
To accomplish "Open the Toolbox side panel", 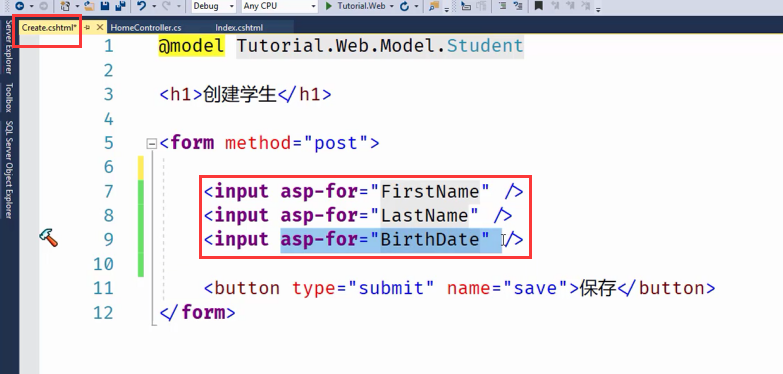I will coord(8,97).
